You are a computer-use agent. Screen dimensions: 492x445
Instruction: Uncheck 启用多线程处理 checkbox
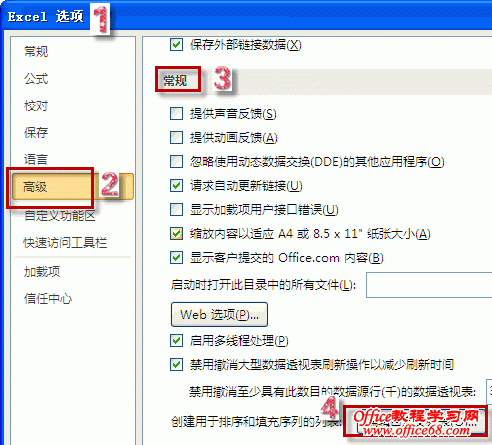[x=176, y=341]
